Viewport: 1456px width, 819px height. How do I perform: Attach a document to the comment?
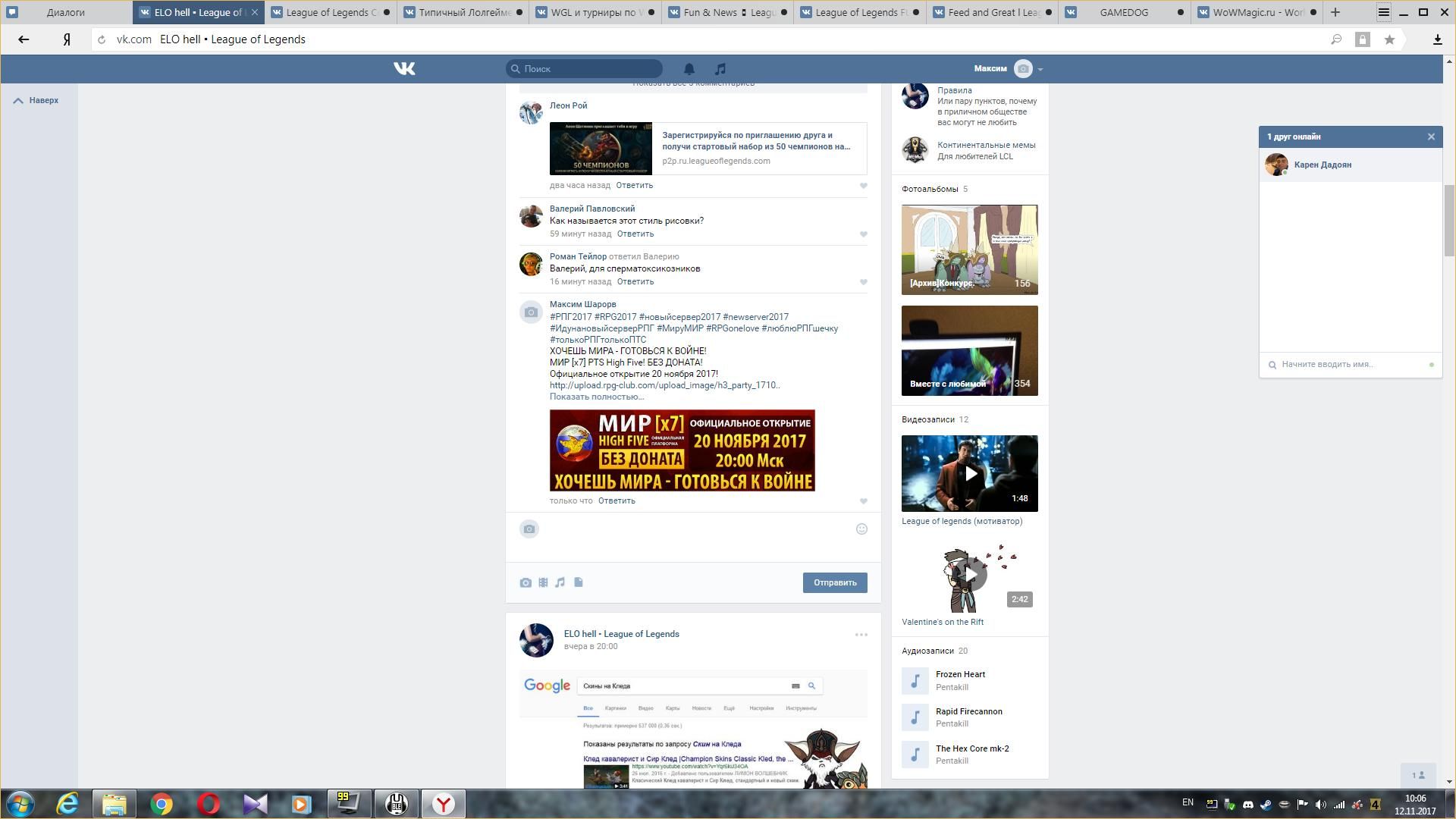point(578,582)
